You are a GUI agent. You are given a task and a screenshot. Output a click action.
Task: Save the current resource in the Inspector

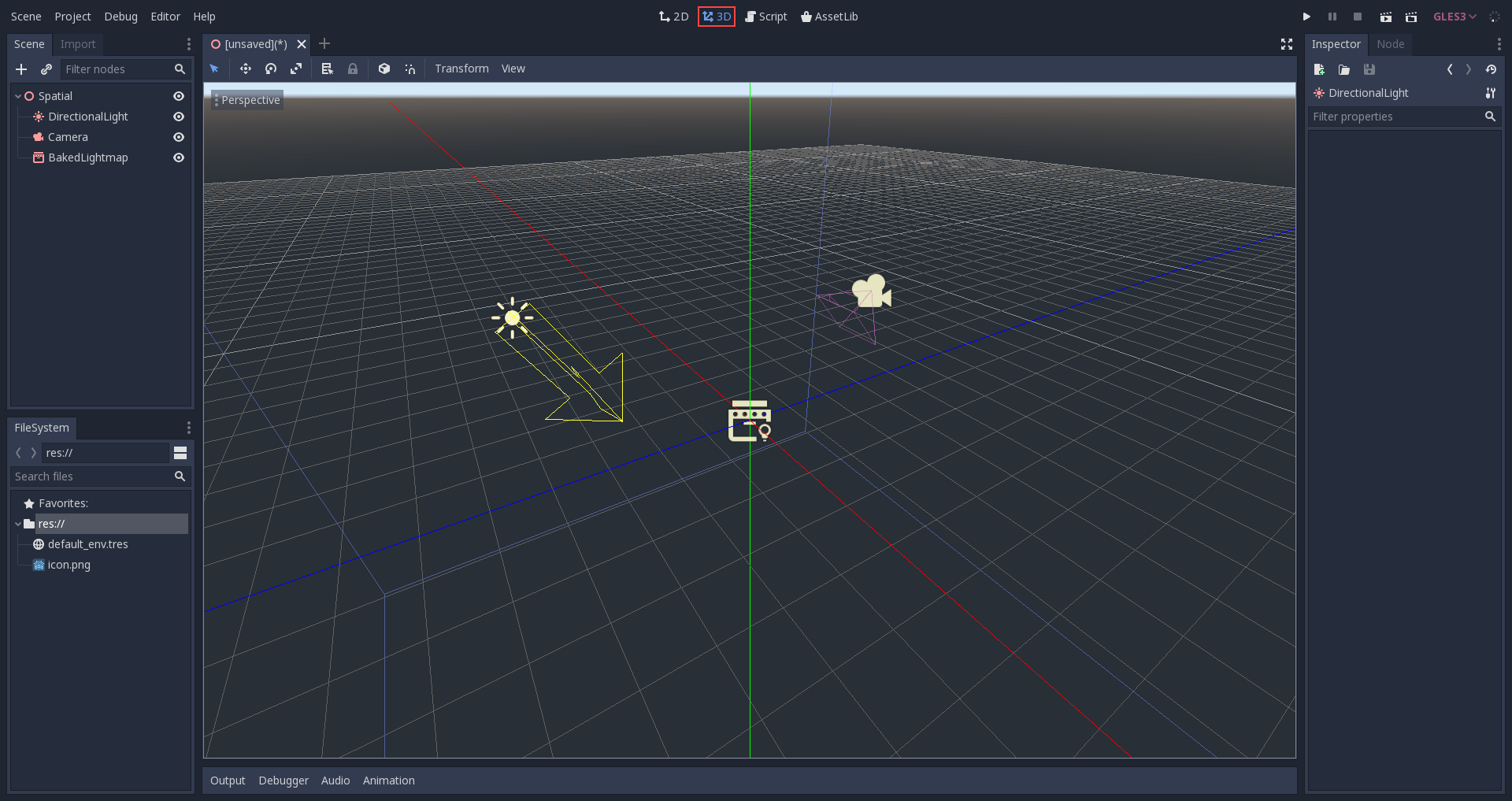1369,69
